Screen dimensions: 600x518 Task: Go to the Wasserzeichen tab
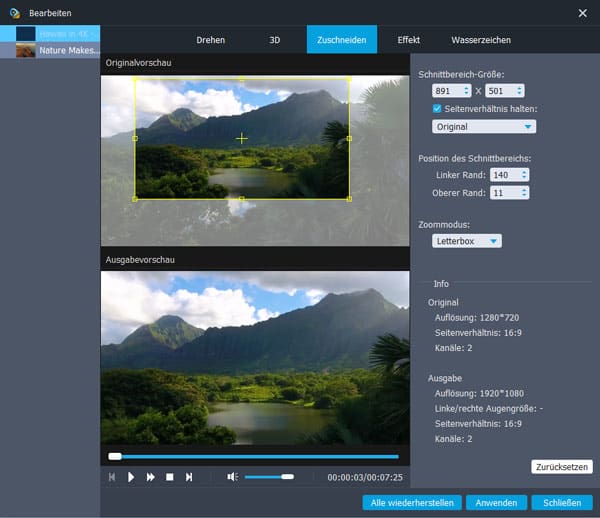(481, 40)
